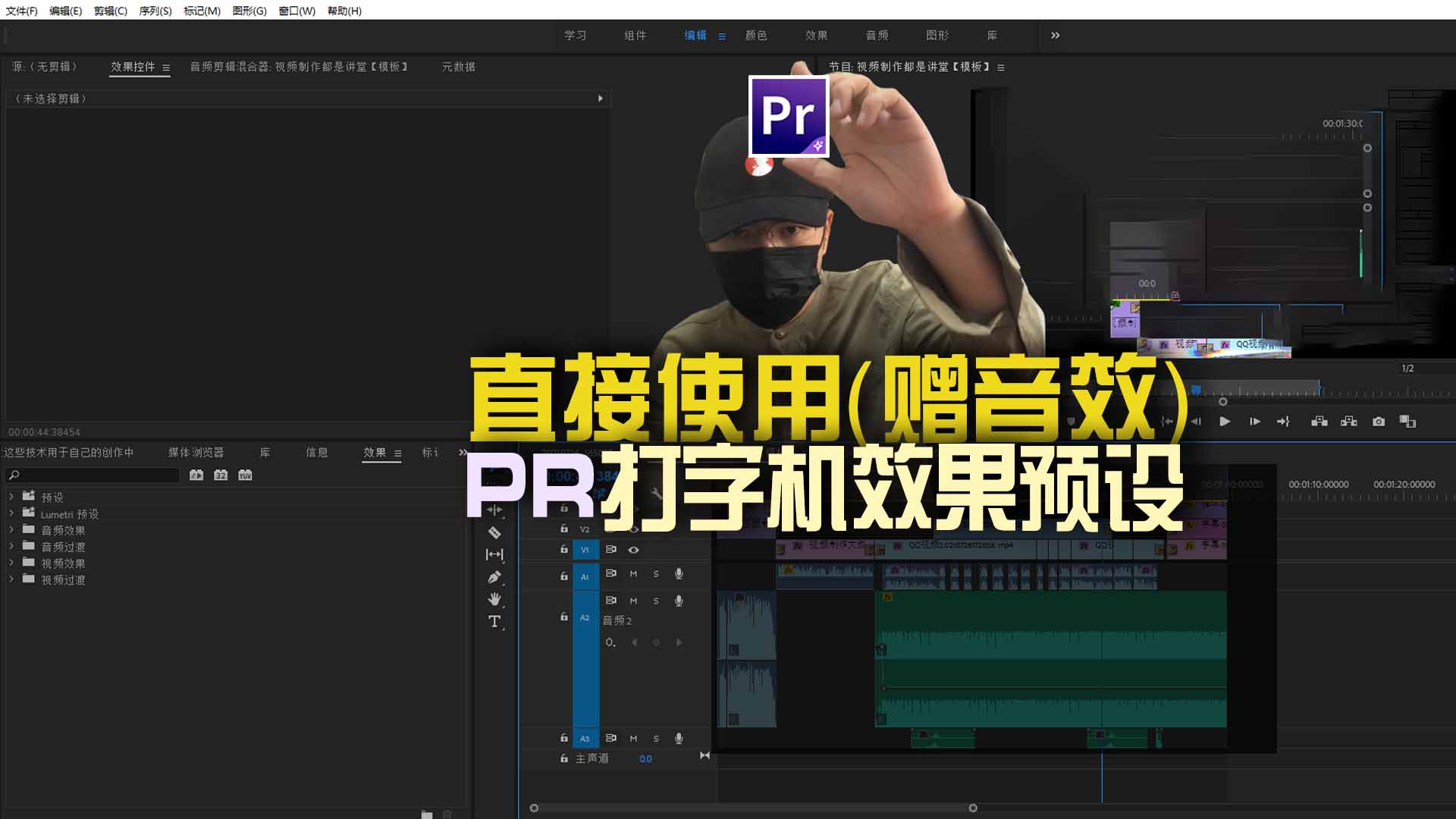Expand the Lumetri 预设 folder

[x=11, y=513]
